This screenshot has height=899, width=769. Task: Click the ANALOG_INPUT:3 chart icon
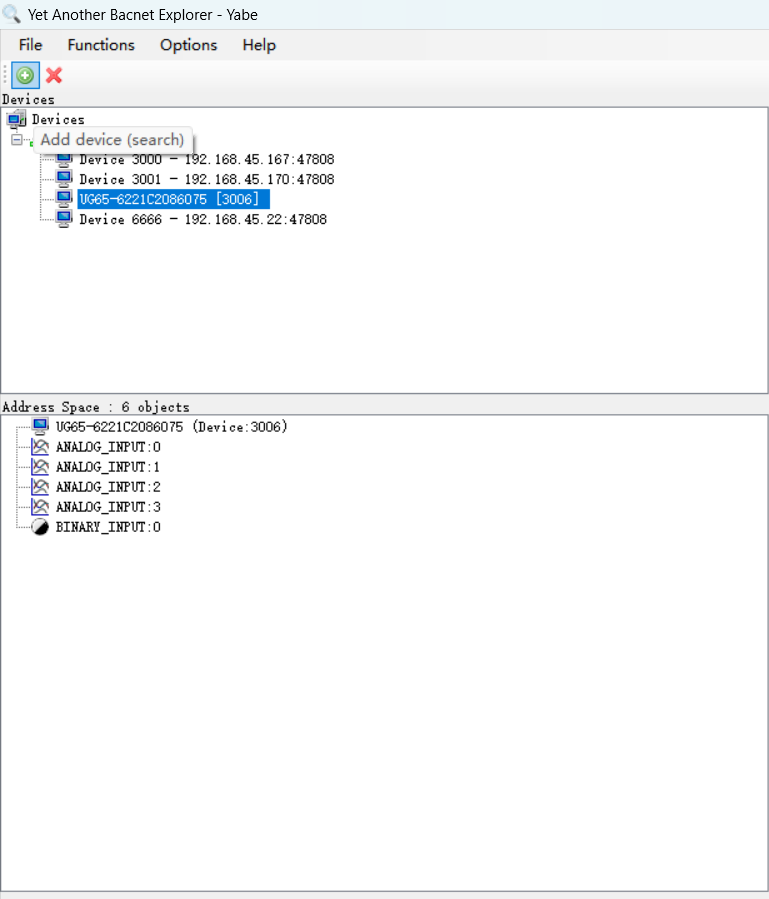pos(40,507)
